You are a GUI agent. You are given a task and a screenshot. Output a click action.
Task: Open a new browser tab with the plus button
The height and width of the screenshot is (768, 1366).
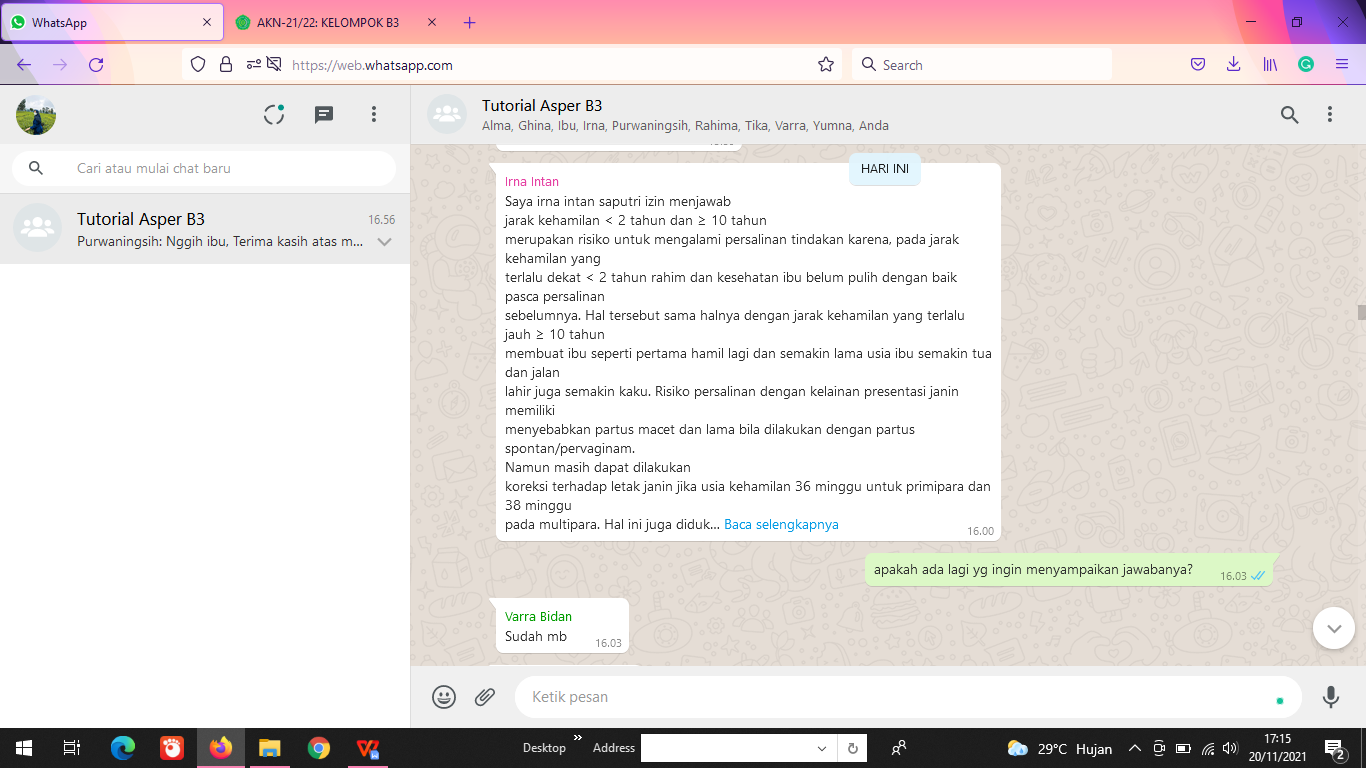point(470,22)
